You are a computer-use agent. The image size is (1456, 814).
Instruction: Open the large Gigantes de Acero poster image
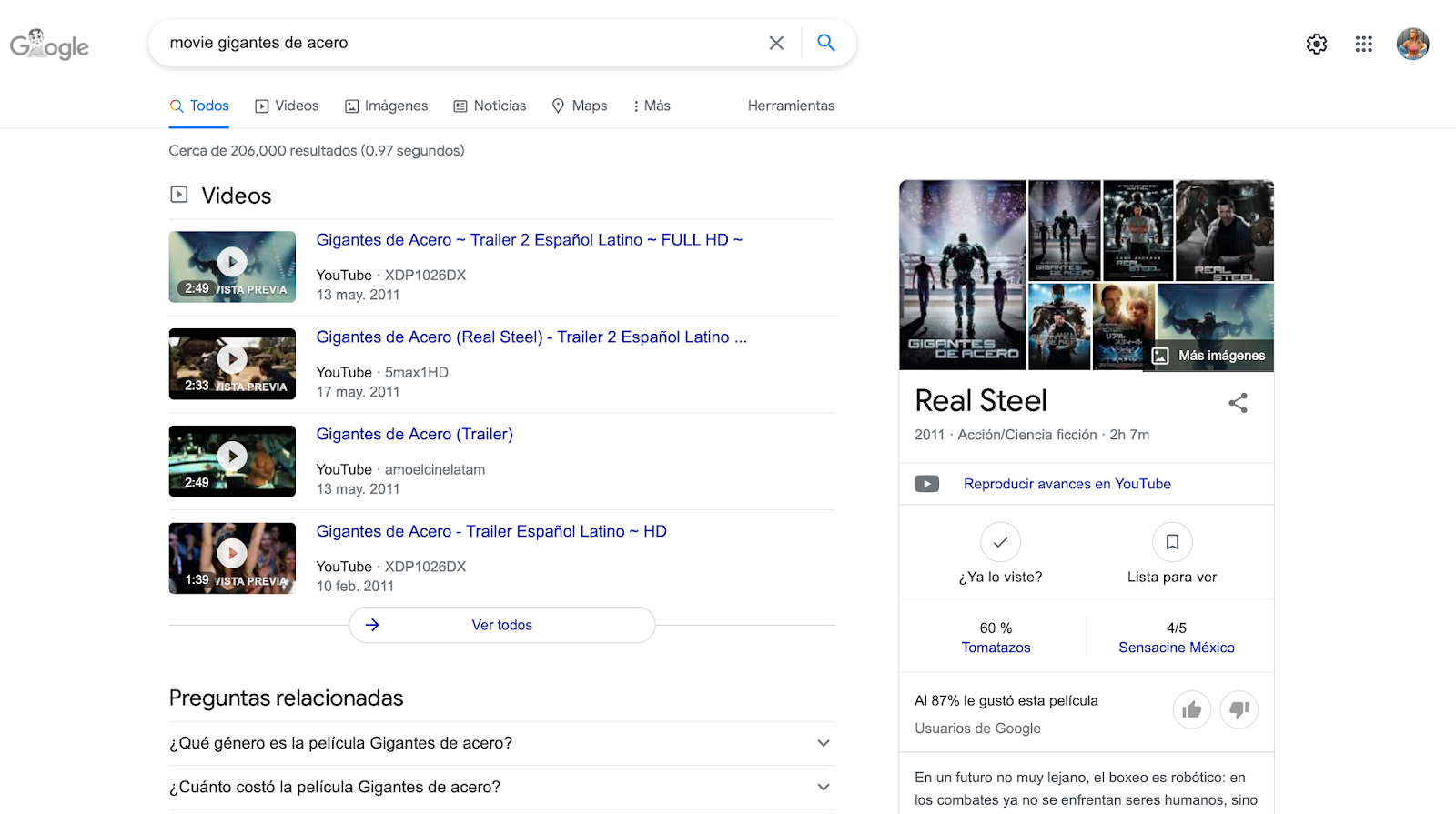(x=963, y=275)
